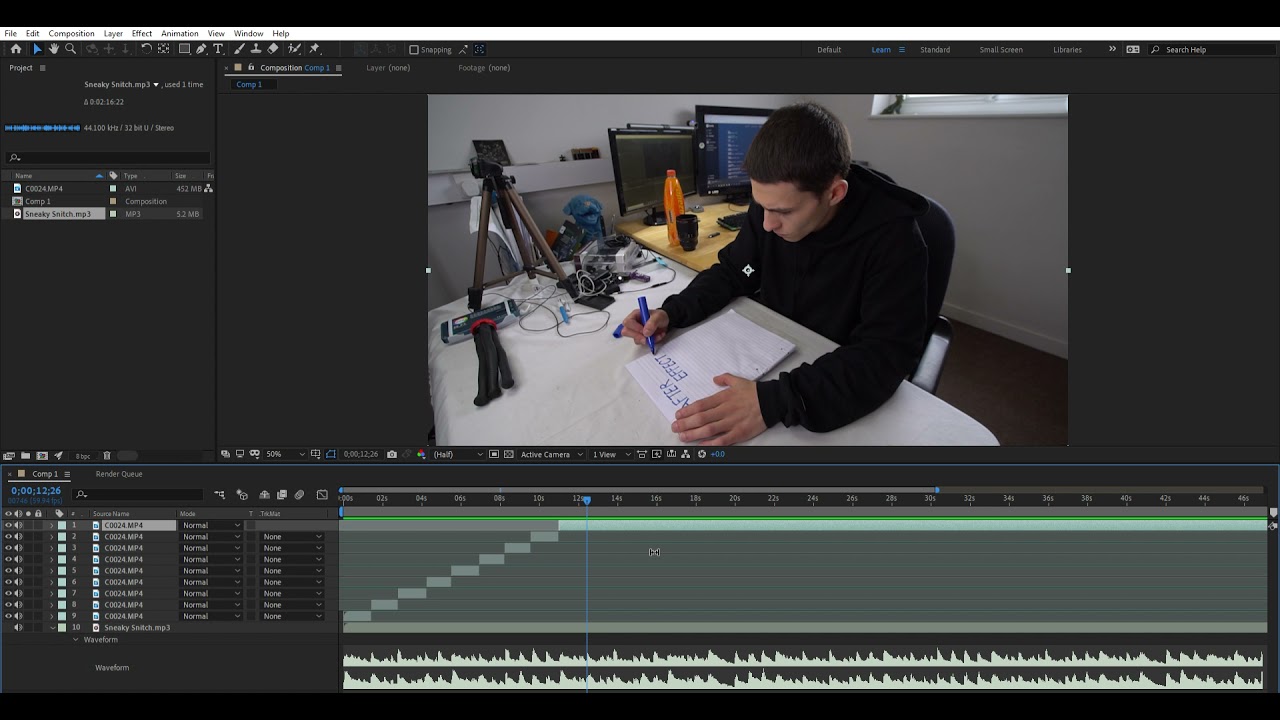Select the Eraser tool
This screenshot has width=1280, height=720.
pos(273,49)
